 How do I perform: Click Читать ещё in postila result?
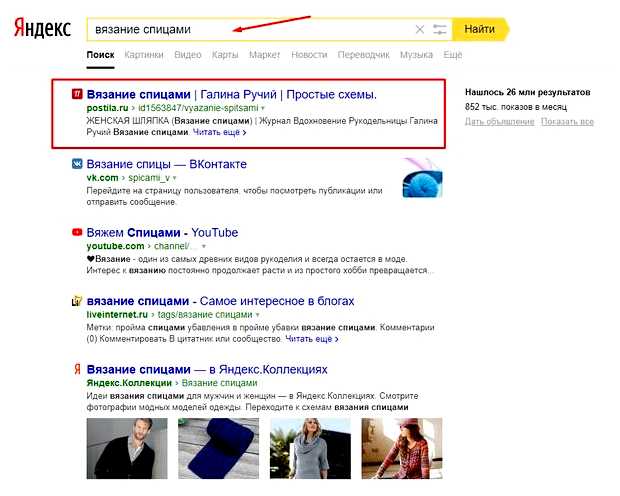pos(219,133)
